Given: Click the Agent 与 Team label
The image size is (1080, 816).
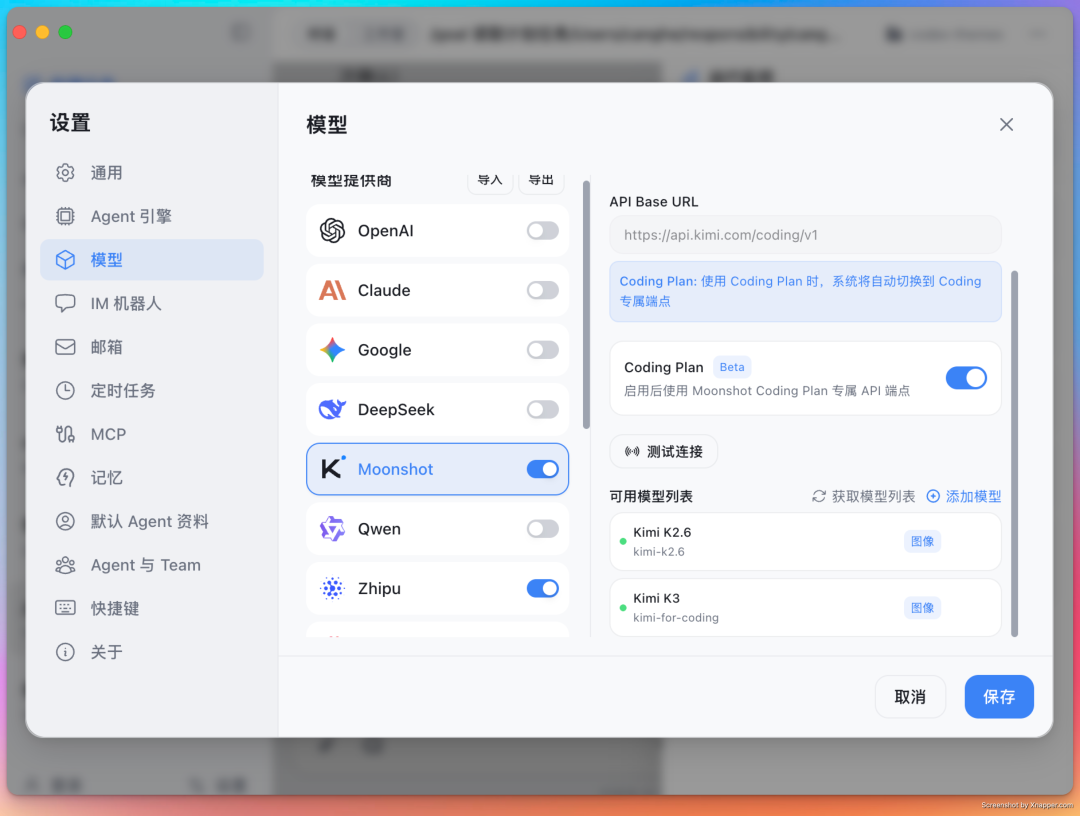Looking at the screenshot, I should pyautogui.click(x=146, y=565).
